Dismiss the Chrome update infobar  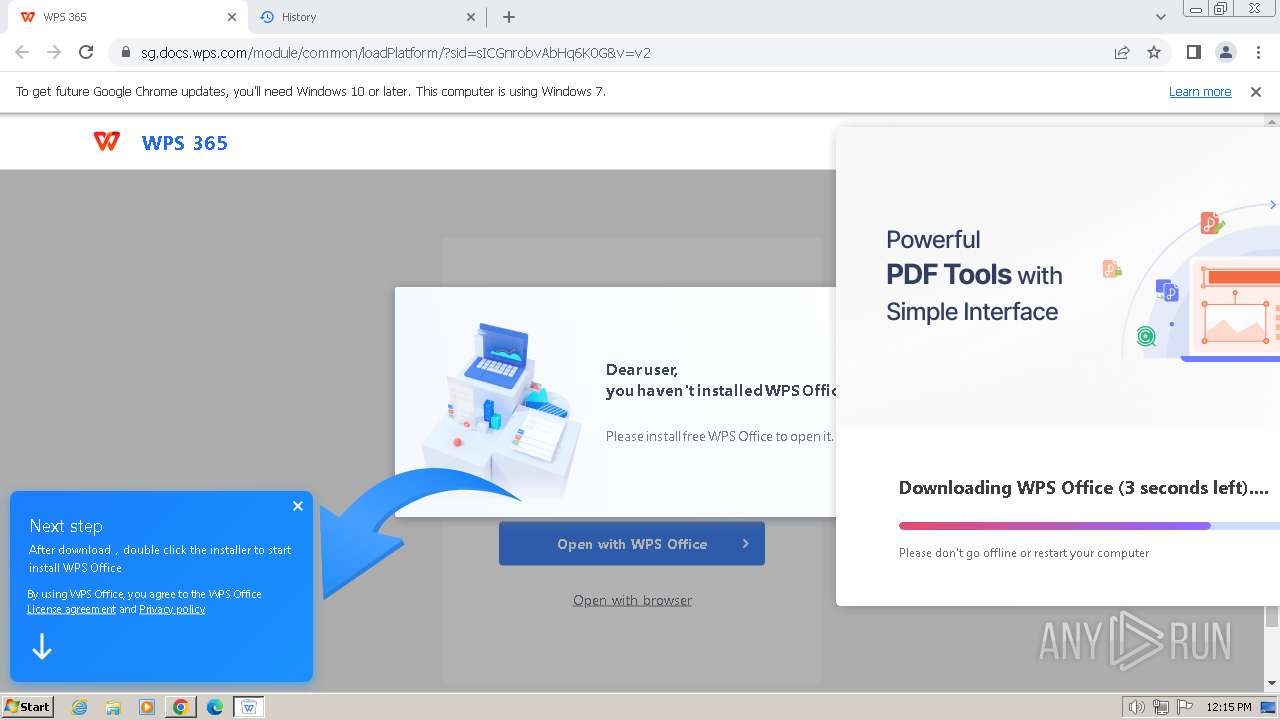(x=1256, y=92)
